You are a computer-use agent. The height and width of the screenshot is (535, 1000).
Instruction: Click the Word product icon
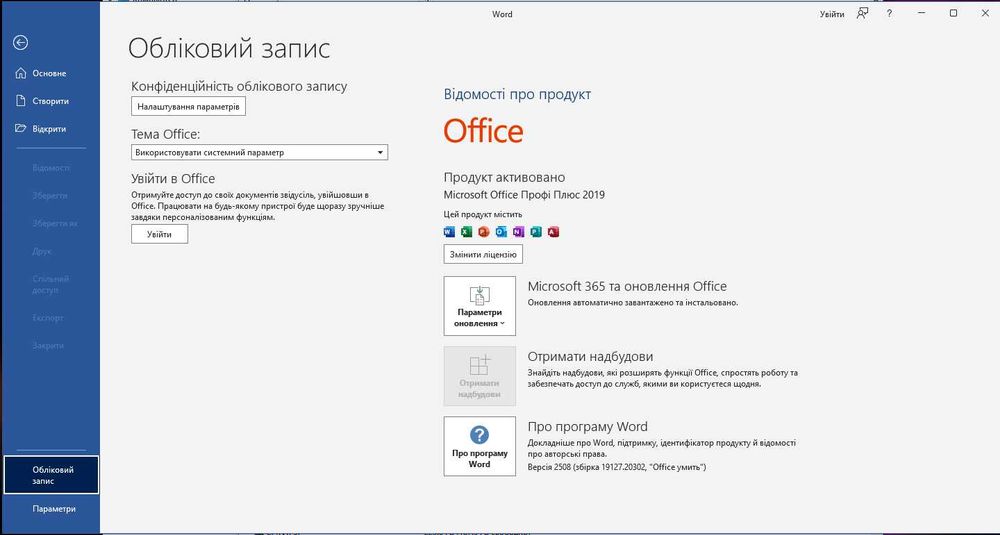pyautogui.click(x=449, y=231)
